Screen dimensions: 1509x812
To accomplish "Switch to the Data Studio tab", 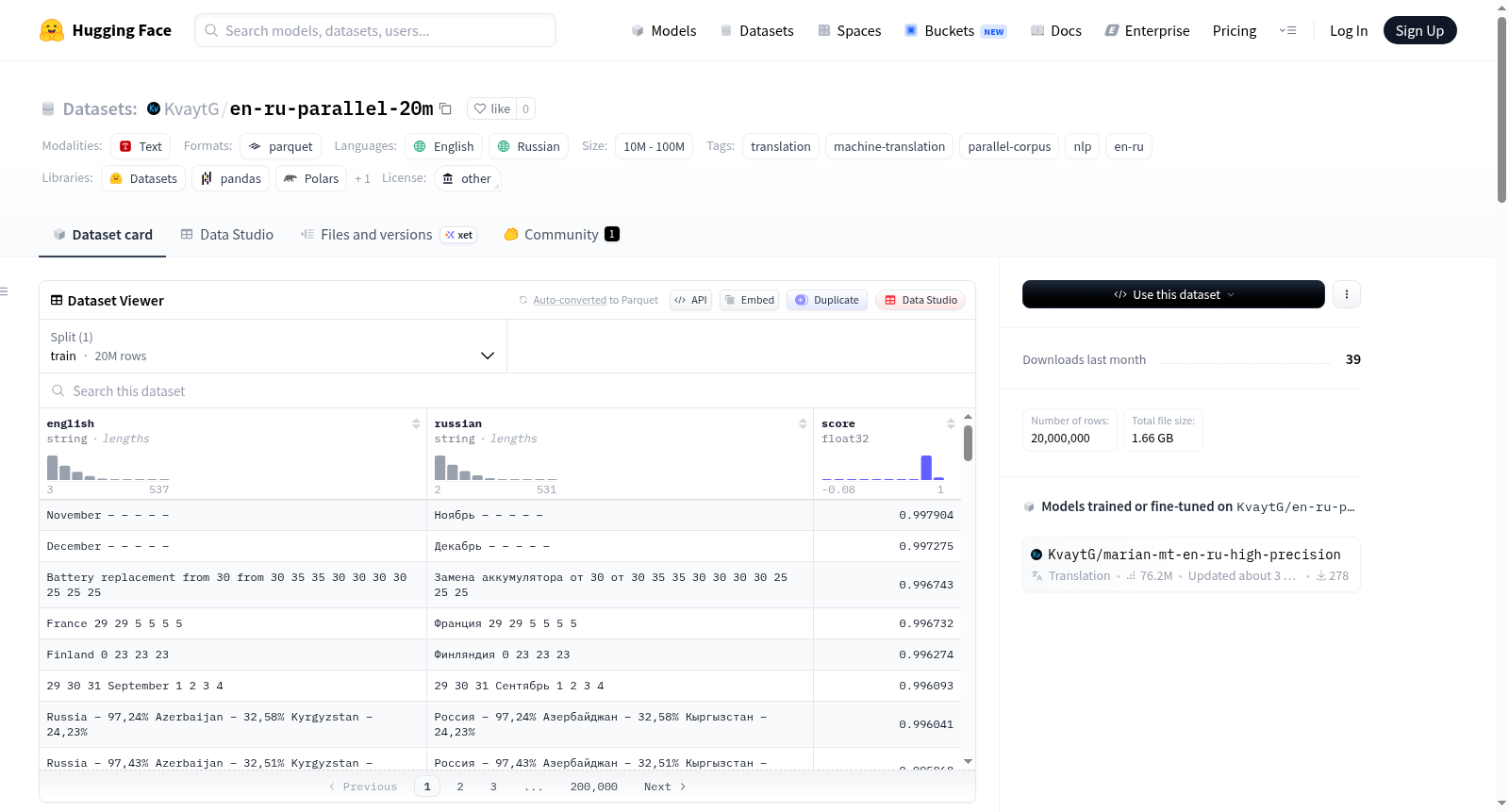I will point(227,235).
